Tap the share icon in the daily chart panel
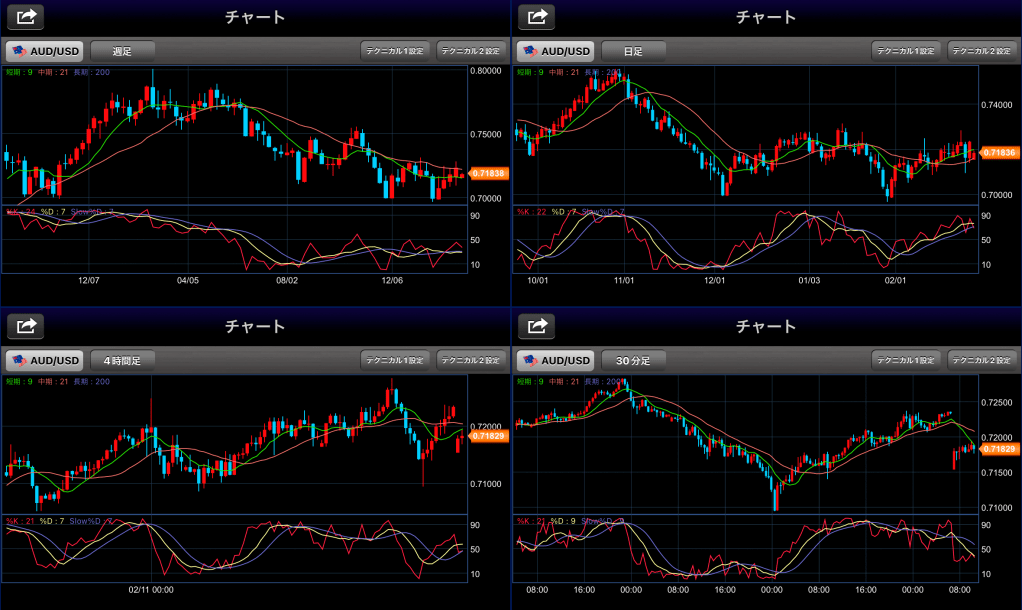Viewport: 1022px width, 610px height. pos(538,17)
